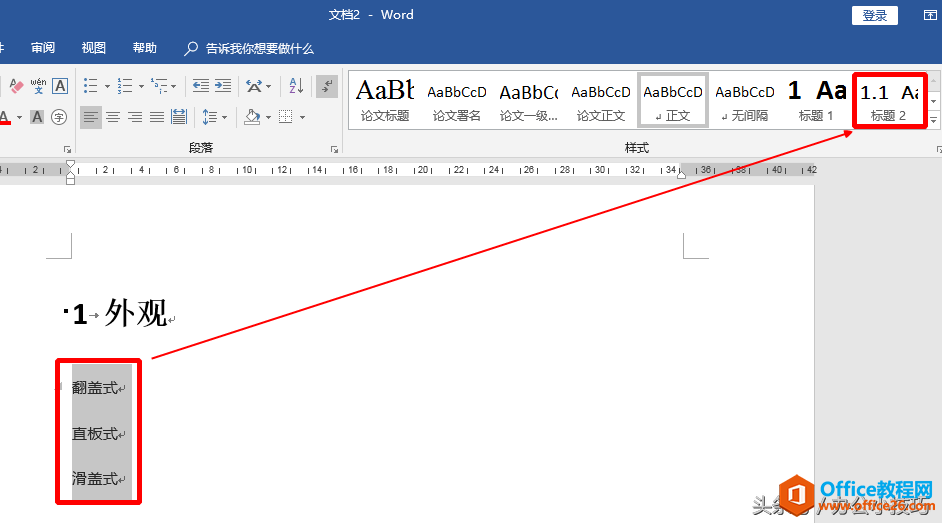Expand the shading color dropdown arrow
Image resolution: width=942 pixels, height=523 pixels.
[x=268, y=118]
